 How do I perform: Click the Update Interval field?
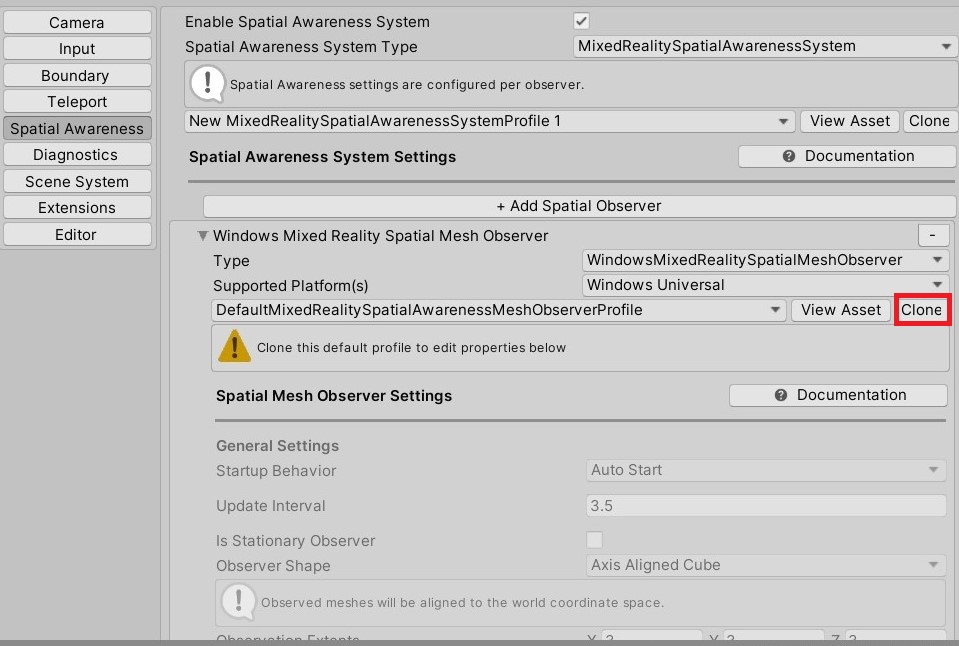(x=766, y=506)
